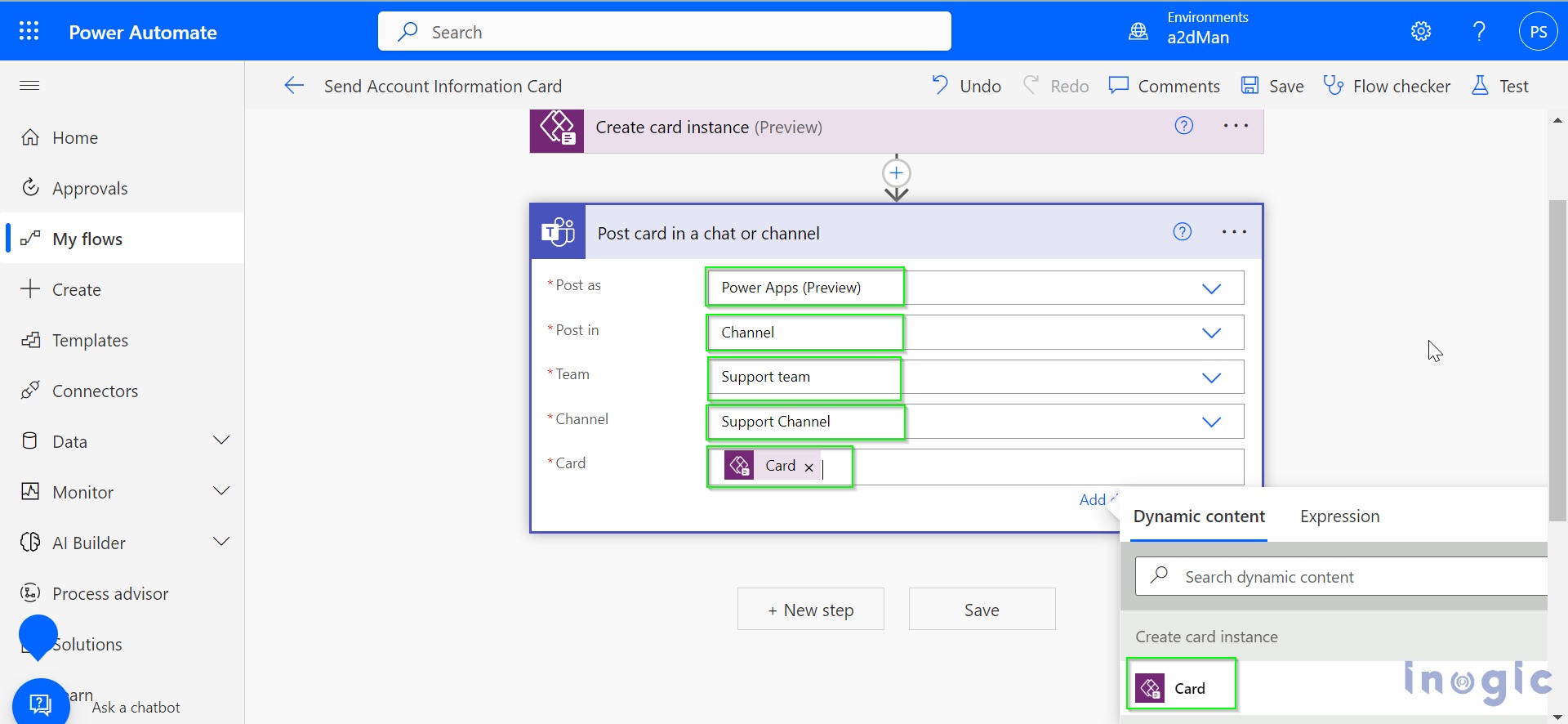Remove the Card token with its x

808,467
